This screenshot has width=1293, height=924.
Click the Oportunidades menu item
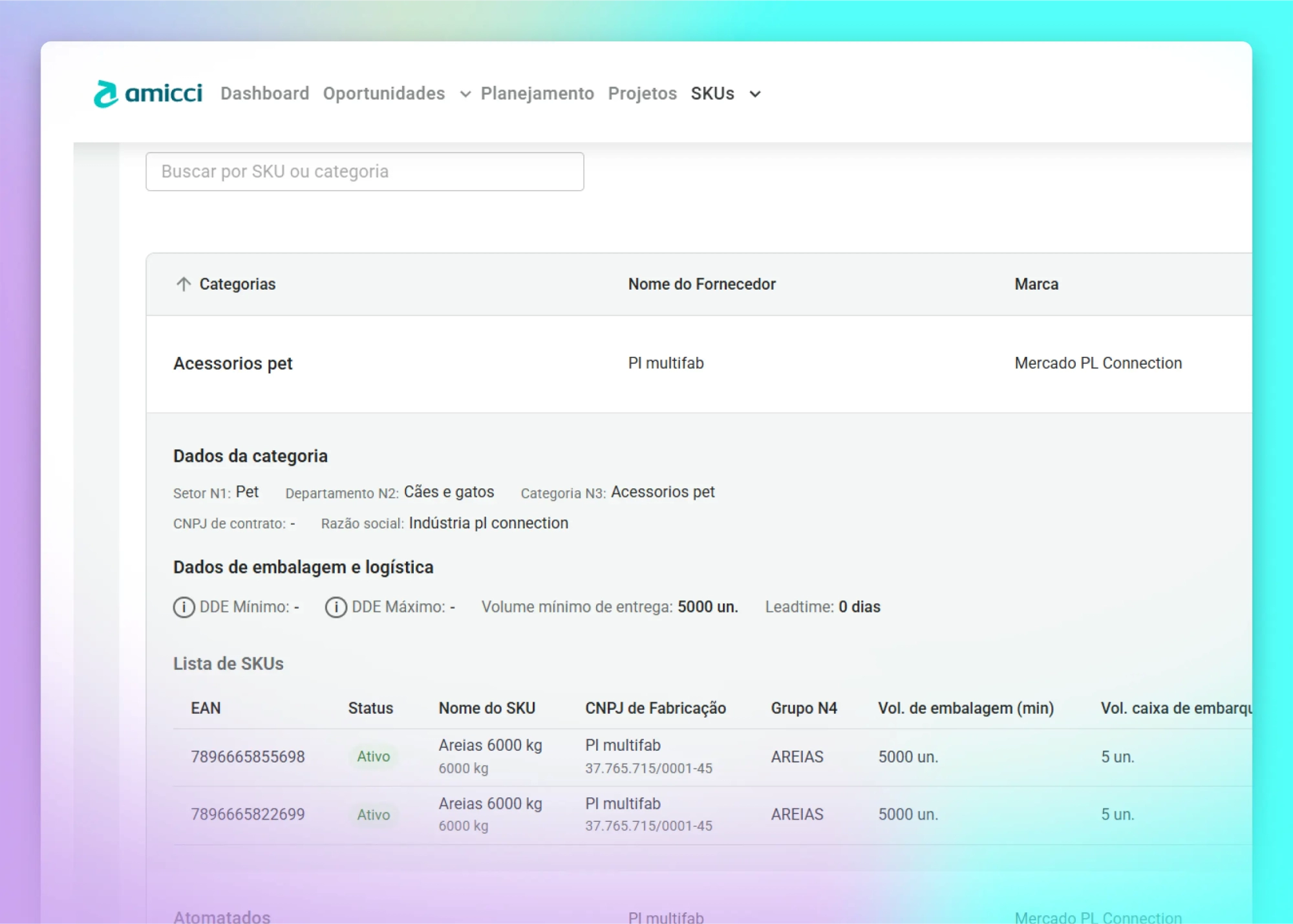[x=383, y=94]
